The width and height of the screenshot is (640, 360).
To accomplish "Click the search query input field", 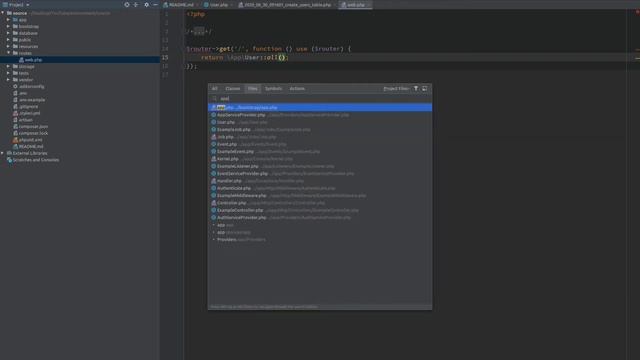I will click(x=320, y=98).
